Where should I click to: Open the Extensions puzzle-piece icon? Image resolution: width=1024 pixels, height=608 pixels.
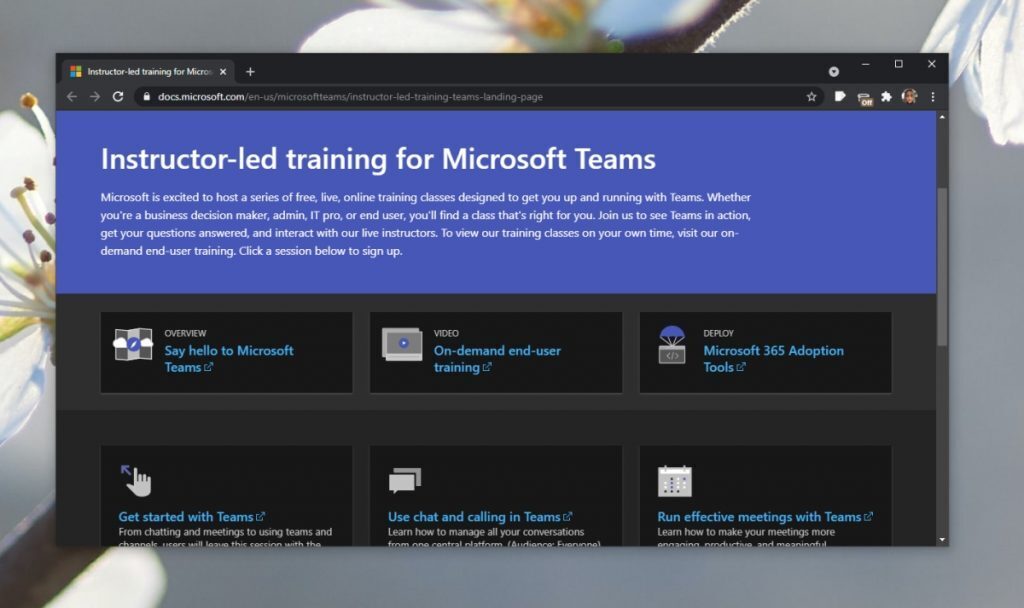click(x=884, y=97)
